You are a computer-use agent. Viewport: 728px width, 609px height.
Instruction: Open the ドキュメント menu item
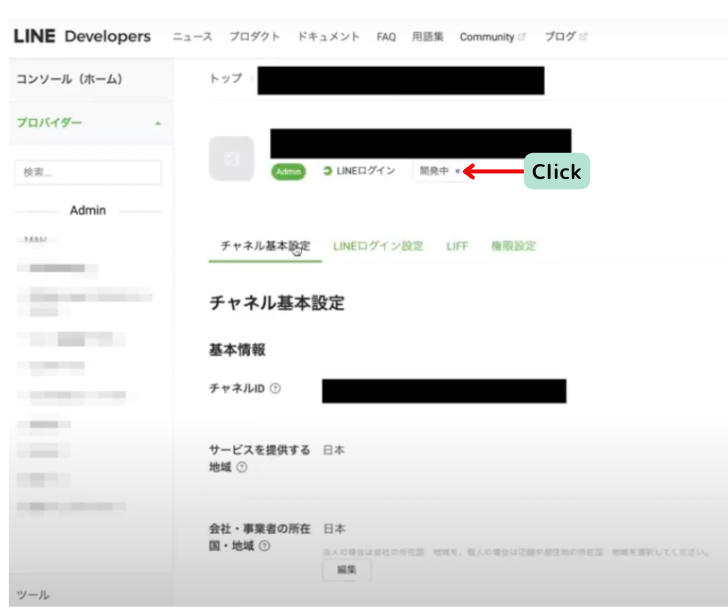[x=329, y=37]
